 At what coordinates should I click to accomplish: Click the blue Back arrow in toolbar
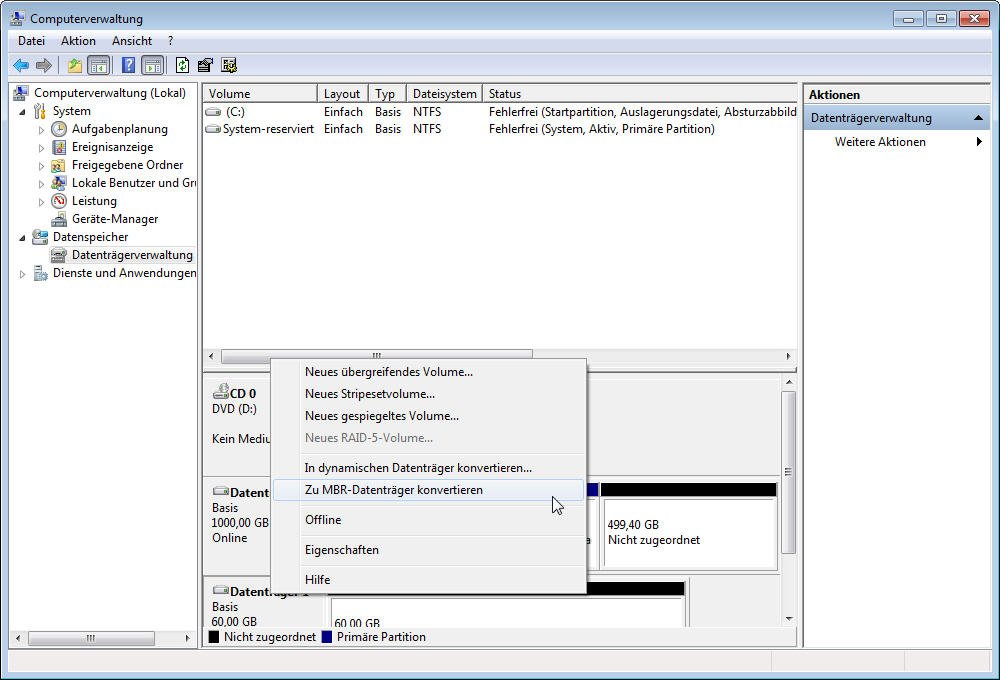pos(21,65)
